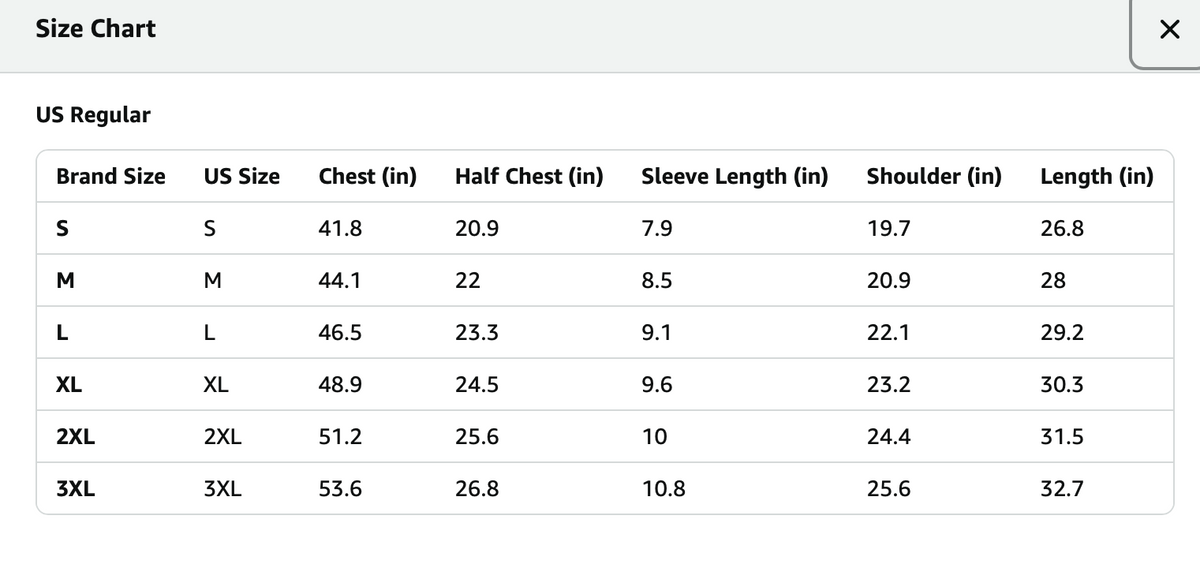Viewport: 1200px width, 579px height.
Task: Click the US Regular heading
Action: pyautogui.click(x=93, y=115)
